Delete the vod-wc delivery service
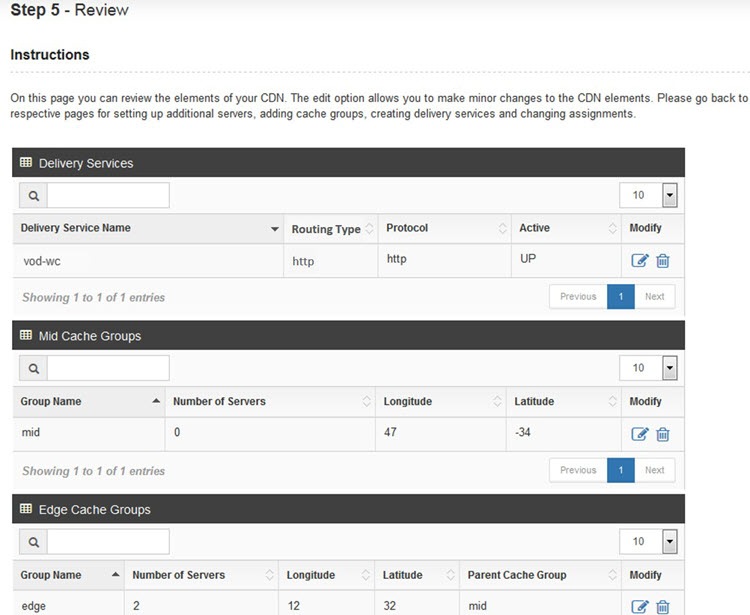The height and width of the screenshot is (615, 750). pyautogui.click(x=663, y=261)
